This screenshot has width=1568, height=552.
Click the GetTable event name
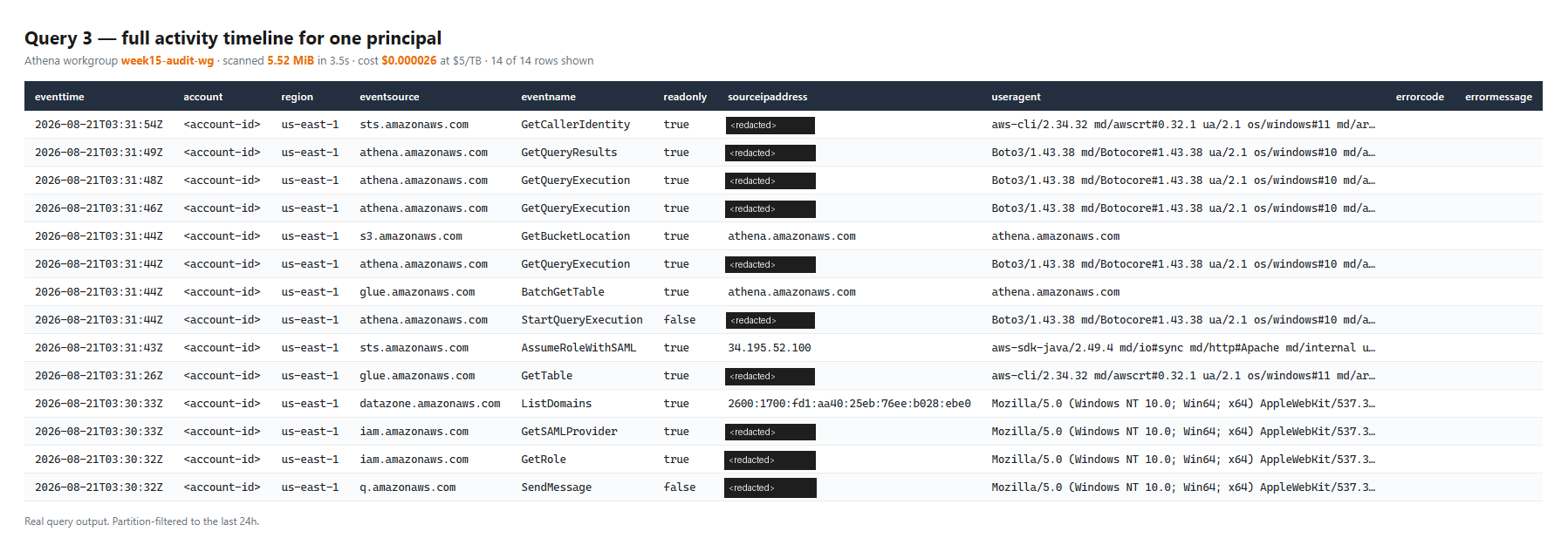tap(547, 376)
